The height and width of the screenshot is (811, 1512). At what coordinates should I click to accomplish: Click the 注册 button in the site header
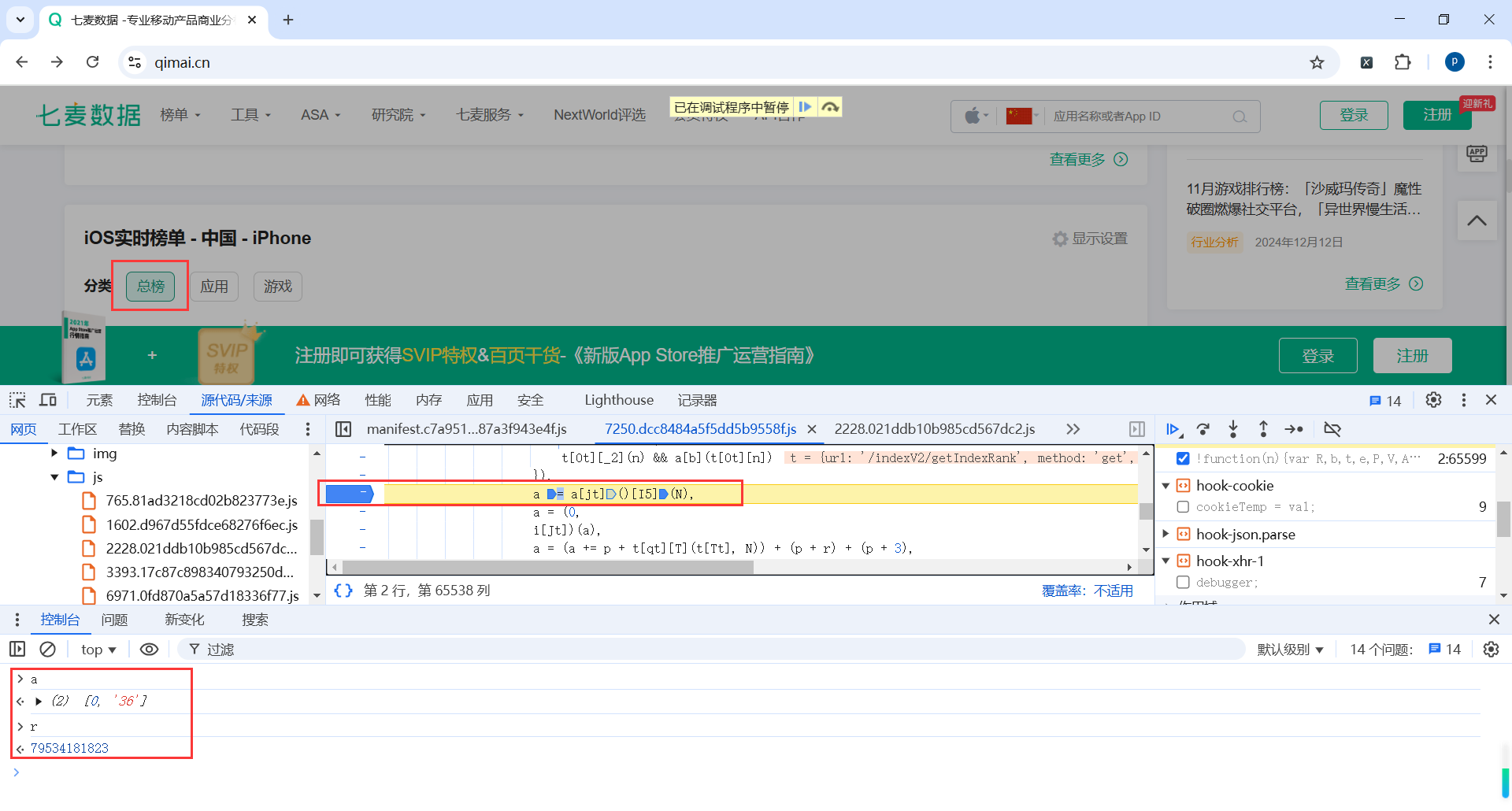pos(1437,115)
